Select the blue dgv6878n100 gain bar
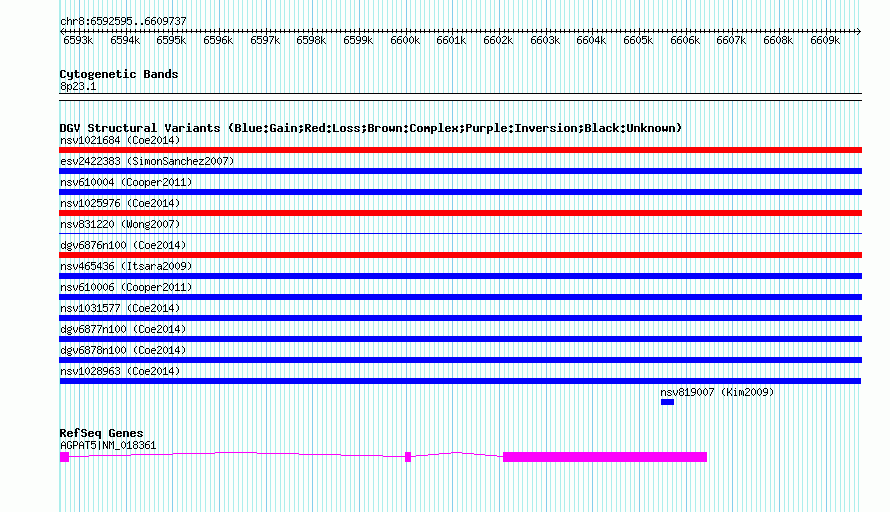890x512 pixels. coord(460,360)
